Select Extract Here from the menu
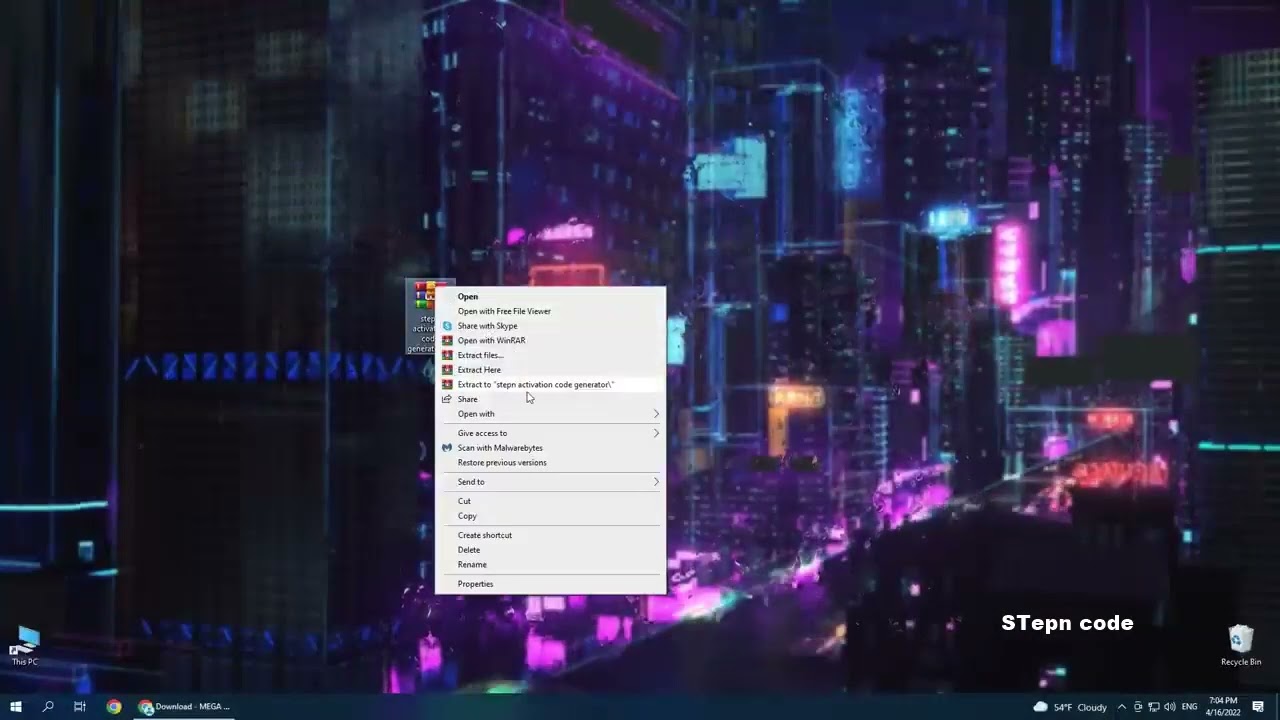Image resolution: width=1280 pixels, height=720 pixels. (x=550, y=370)
